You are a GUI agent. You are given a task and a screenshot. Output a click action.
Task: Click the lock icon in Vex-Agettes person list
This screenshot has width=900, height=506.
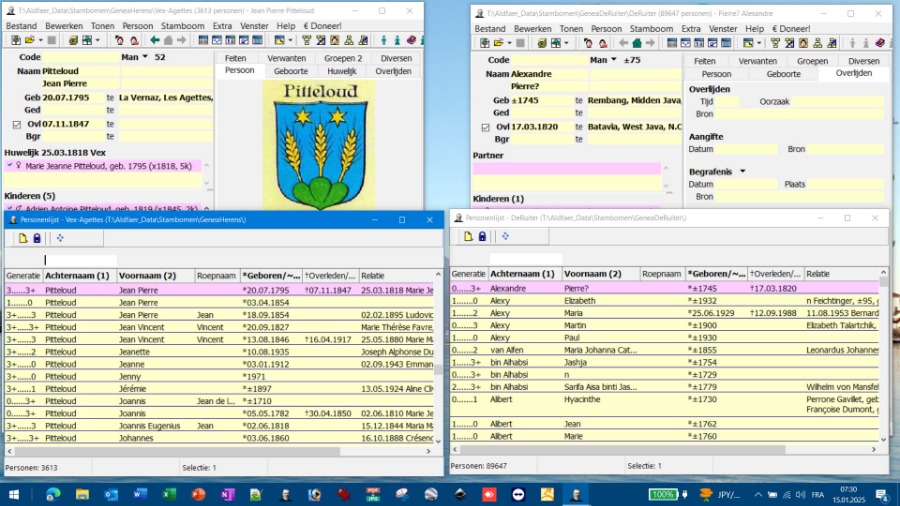[37, 238]
